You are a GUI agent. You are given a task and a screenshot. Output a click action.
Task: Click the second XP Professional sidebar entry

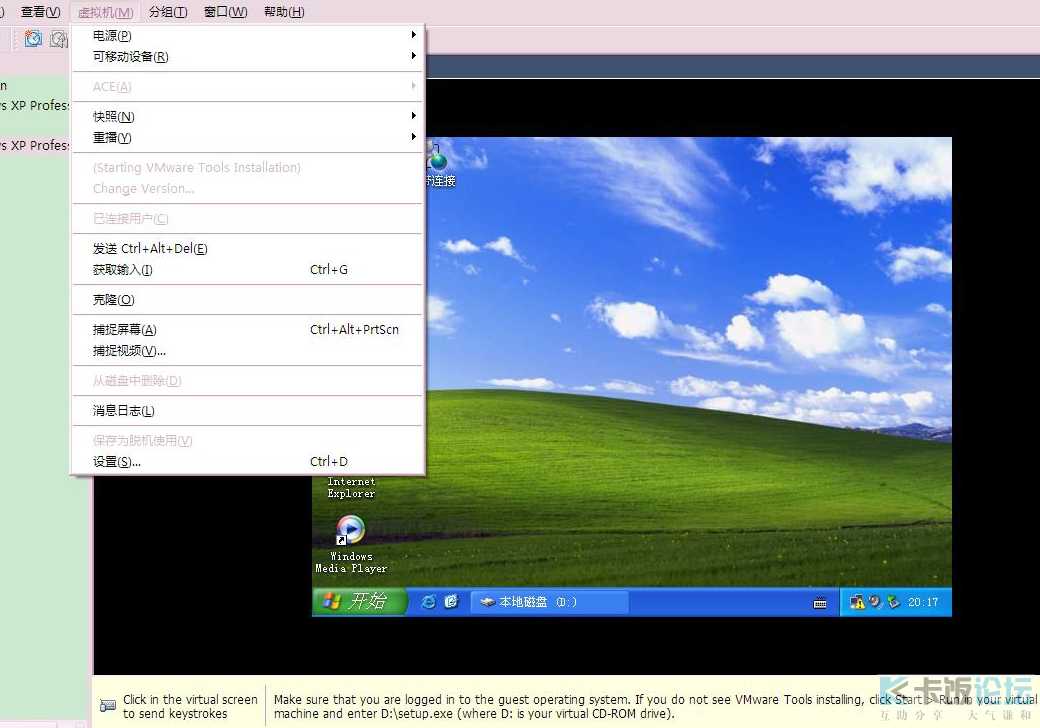(x=34, y=145)
